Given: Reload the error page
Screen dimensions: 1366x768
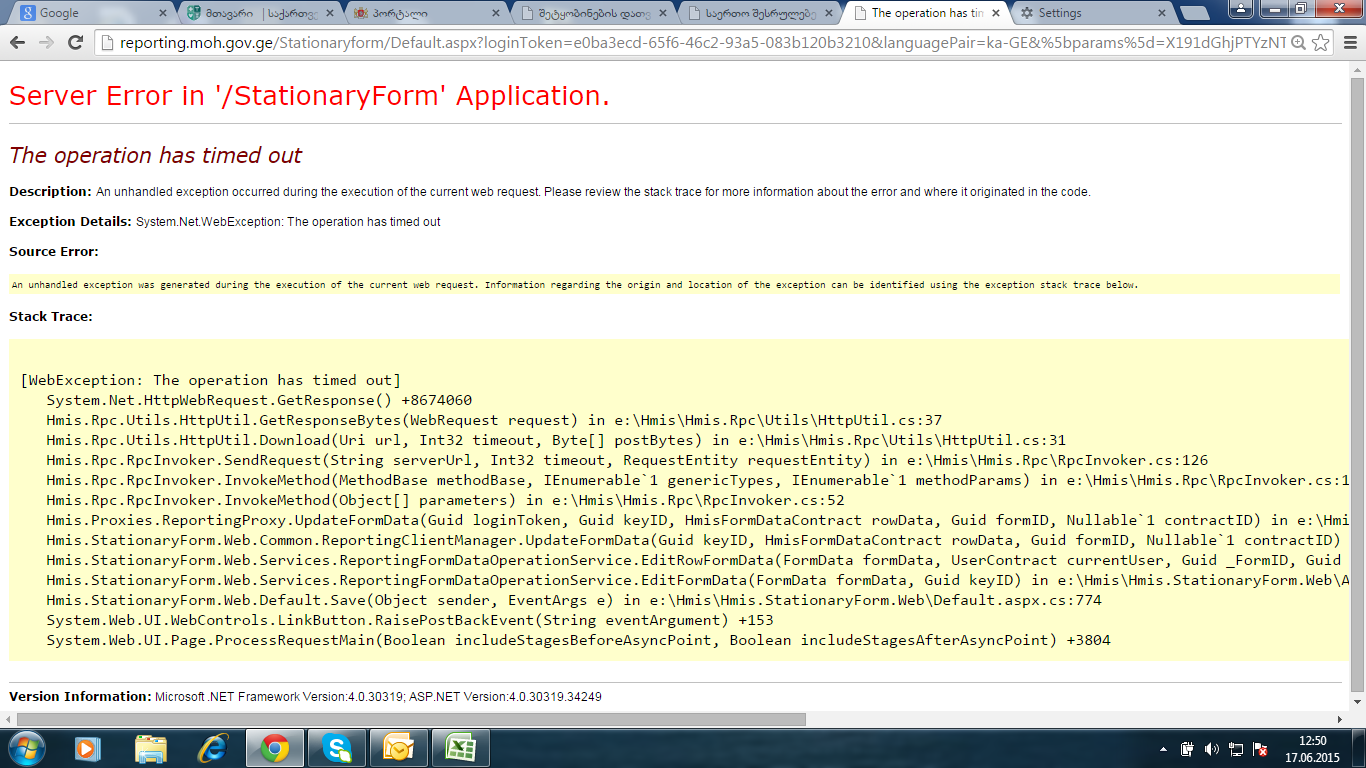Looking at the screenshot, I should point(75,43).
